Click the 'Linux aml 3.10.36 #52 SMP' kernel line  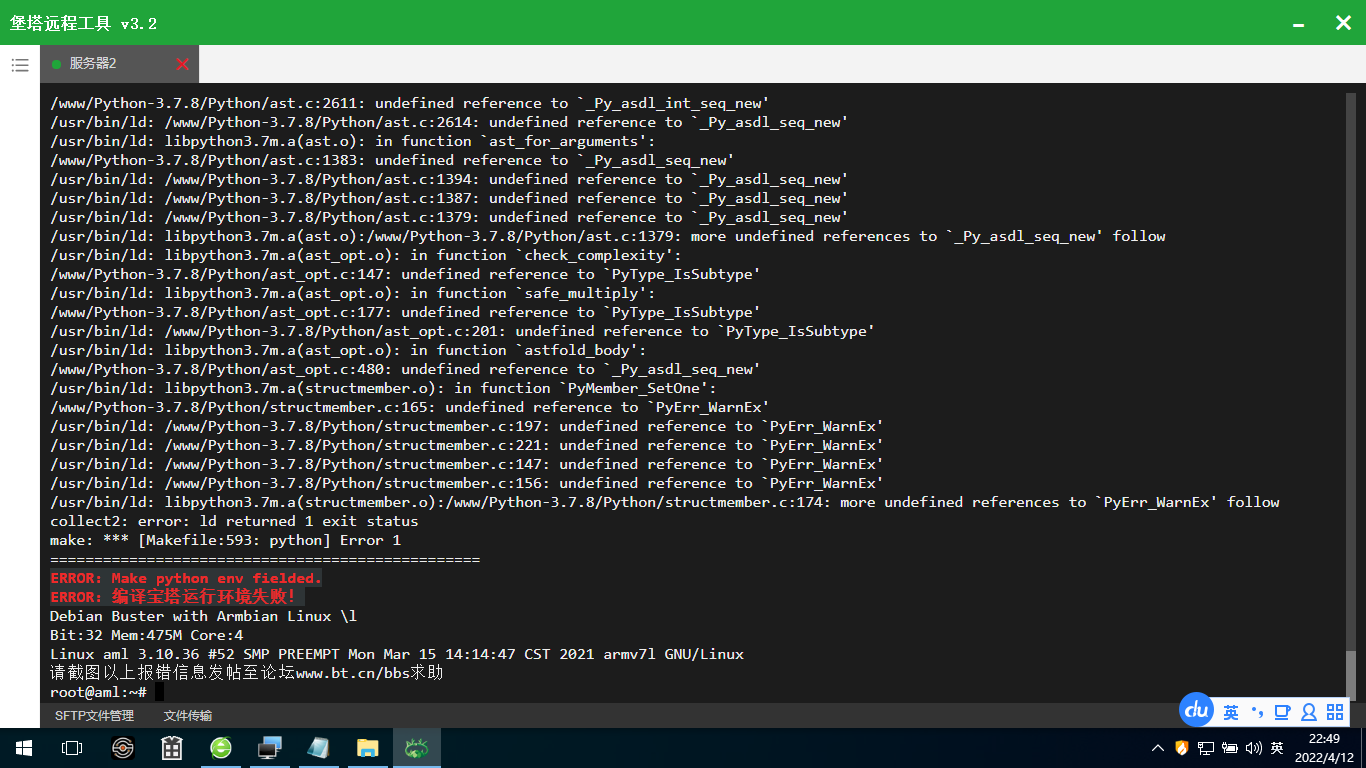pyautogui.click(x=397, y=654)
